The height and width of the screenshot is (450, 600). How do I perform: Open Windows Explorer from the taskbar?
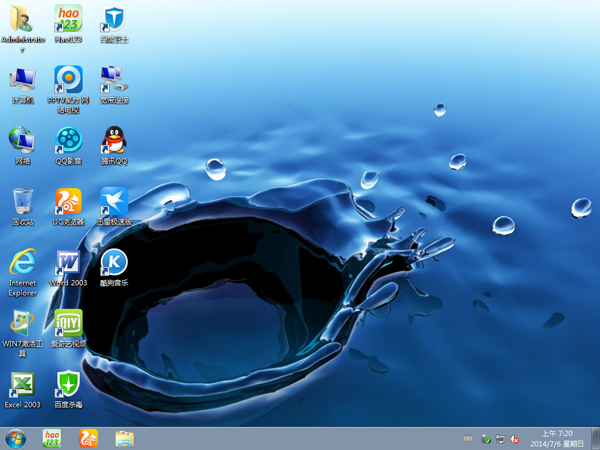click(125, 439)
